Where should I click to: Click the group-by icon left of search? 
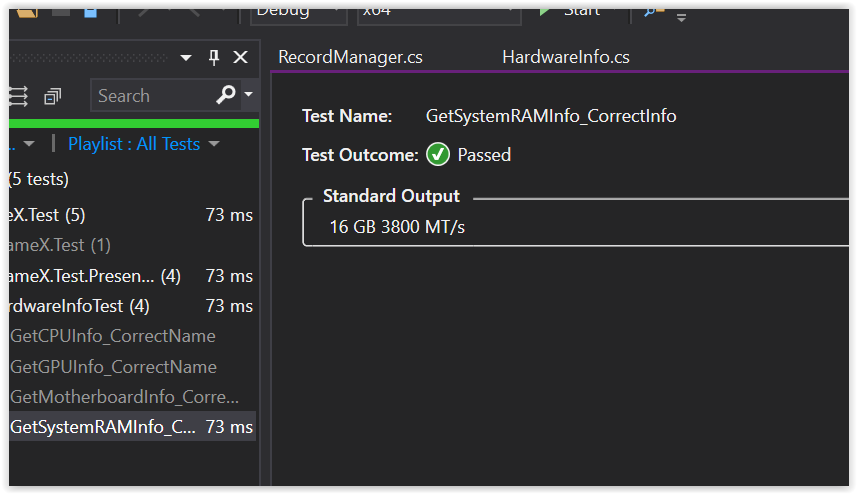tap(18, 96)
